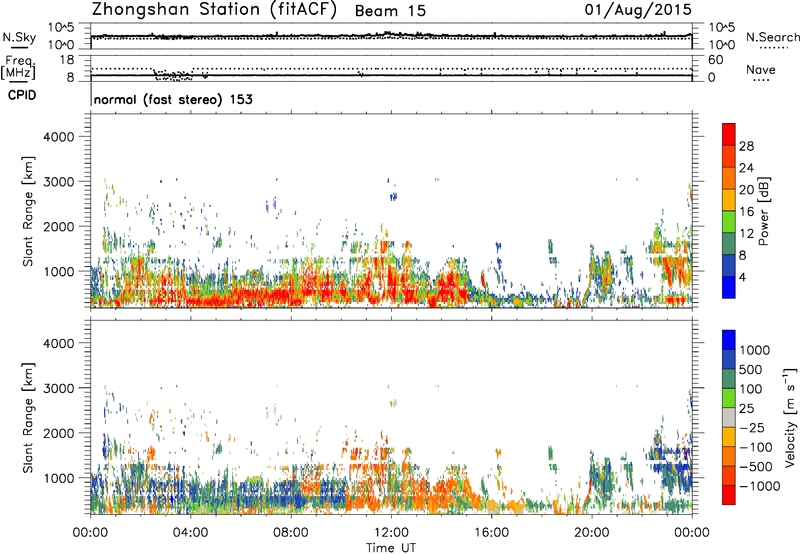Screen dimensions: 800x554
Task: Click the '-500' velocity colorbar label
Action: (756, 467)
